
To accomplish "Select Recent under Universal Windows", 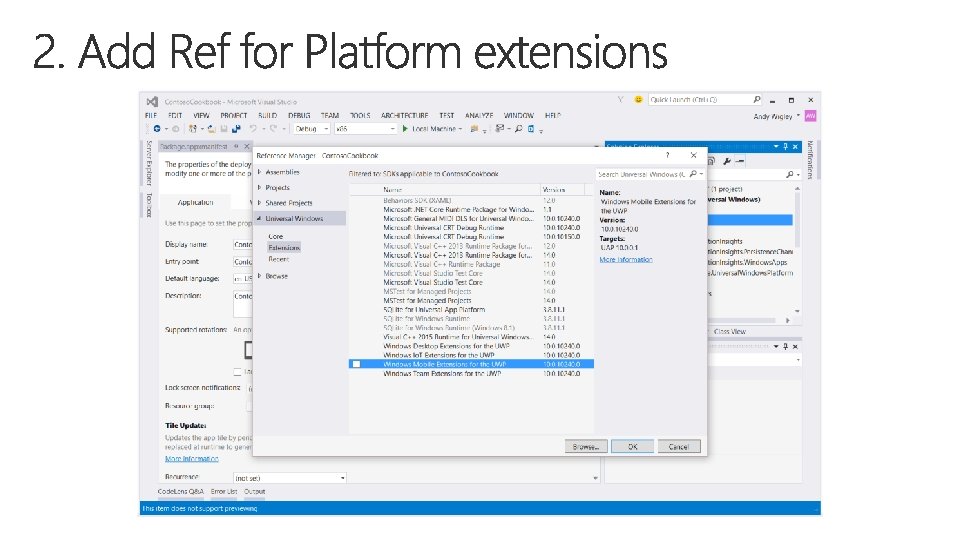I will (279, 259).
